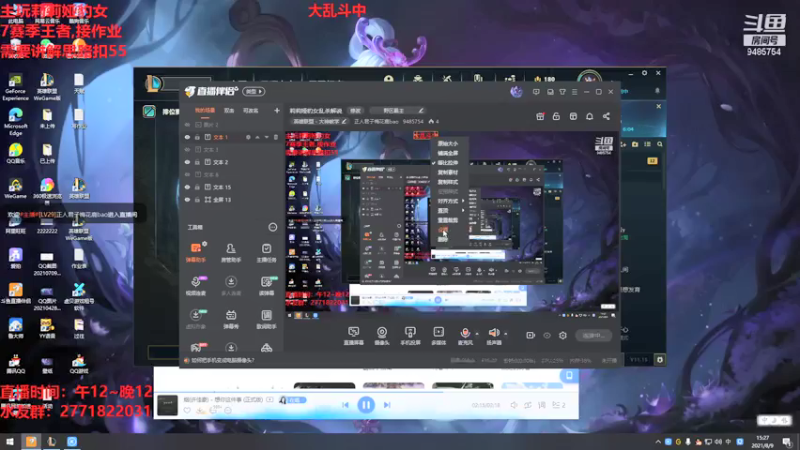Click the record icon beside the live button
Viewport: 800px width, 450px height.
pyautogui.click(x=531, y=335)
